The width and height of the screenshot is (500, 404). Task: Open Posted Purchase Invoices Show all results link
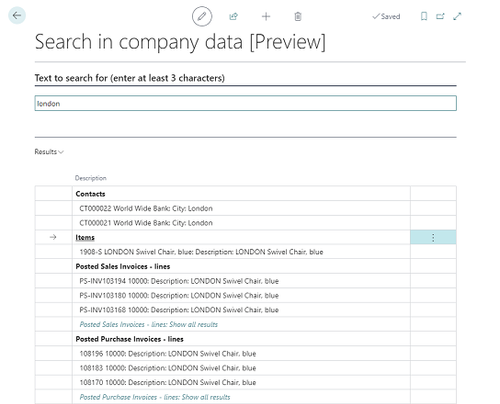coord(155,397)
